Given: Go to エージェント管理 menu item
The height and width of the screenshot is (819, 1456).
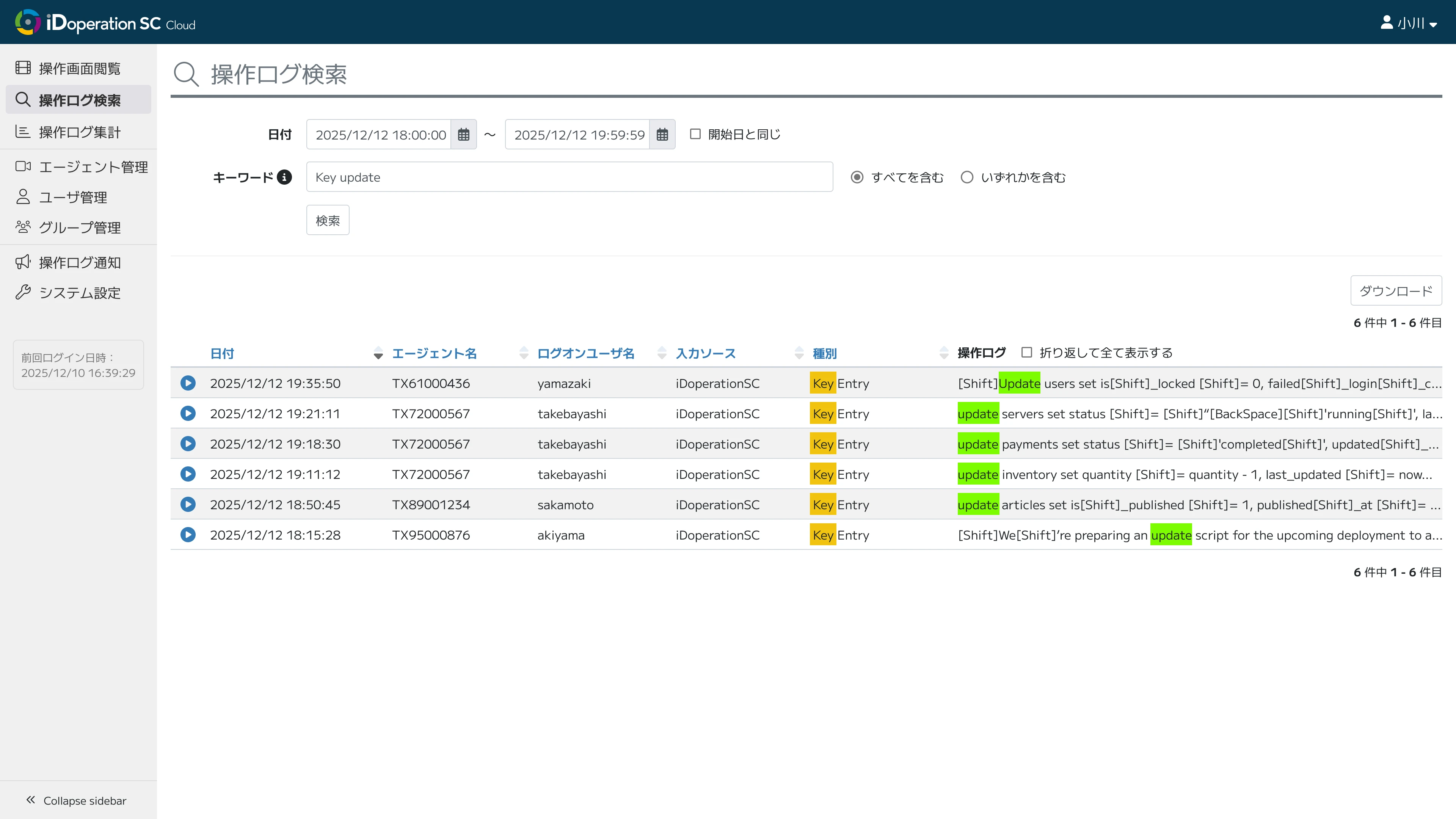Looking at the screenshot, I should (93, 167).
